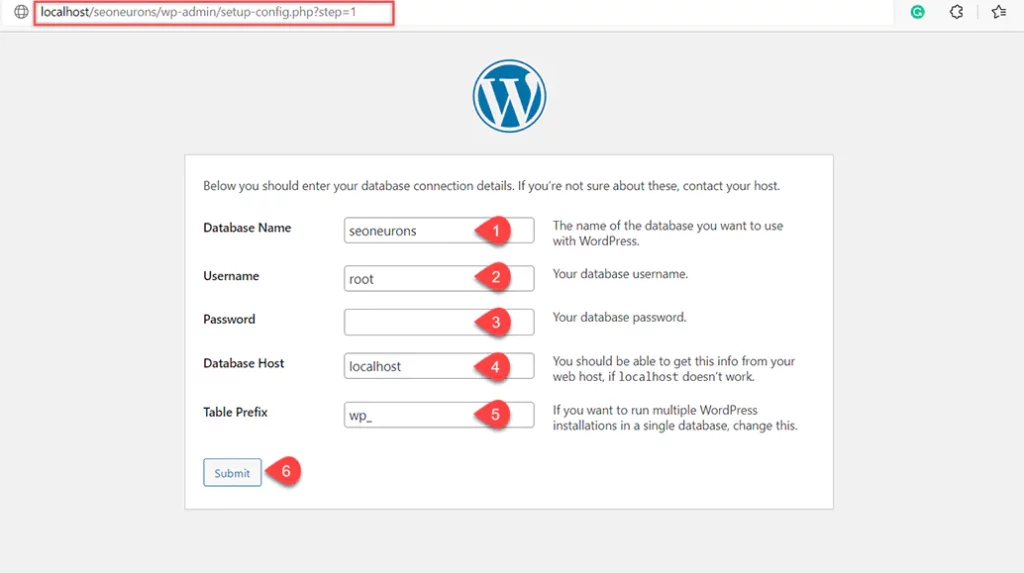Click the globe site-info icon

21,12
